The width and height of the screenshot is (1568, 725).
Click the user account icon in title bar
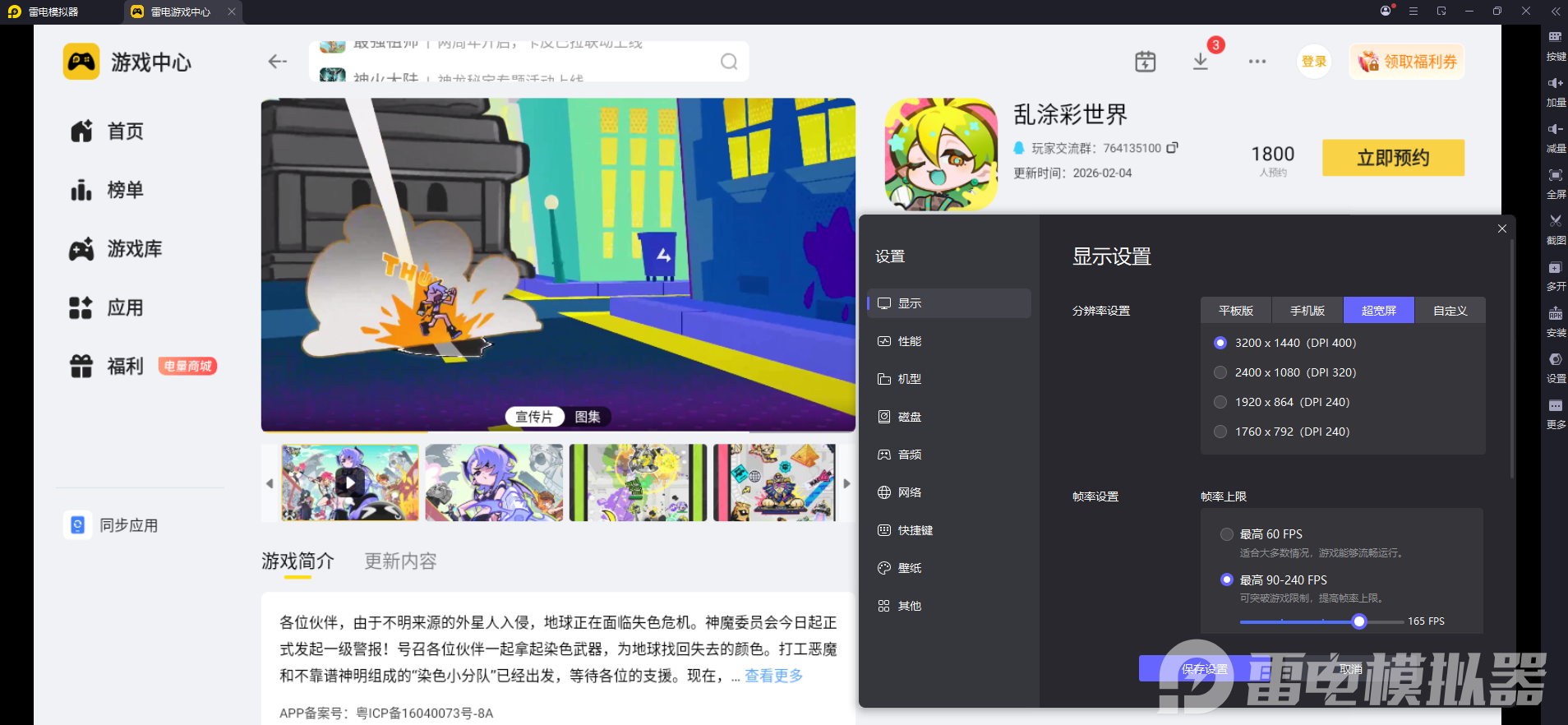[x=1386, y=11]
